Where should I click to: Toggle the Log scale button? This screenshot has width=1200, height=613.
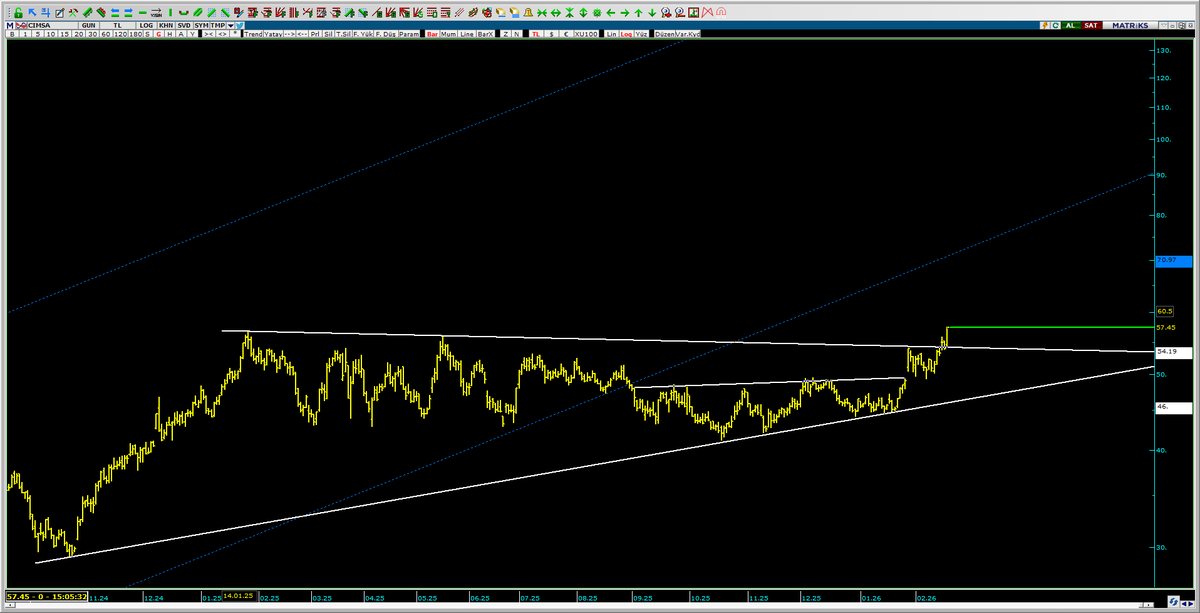[x=626, y=33]
